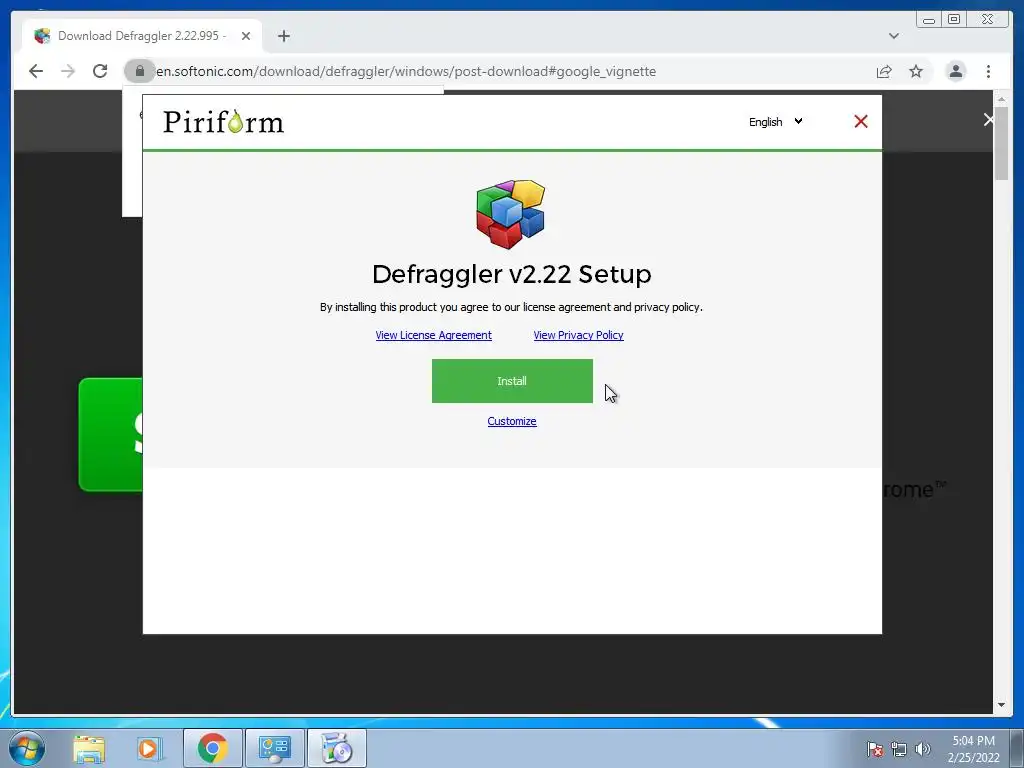Open the Windows Start menu
The width and height of the screenshot is (1024, 768).
27,748
